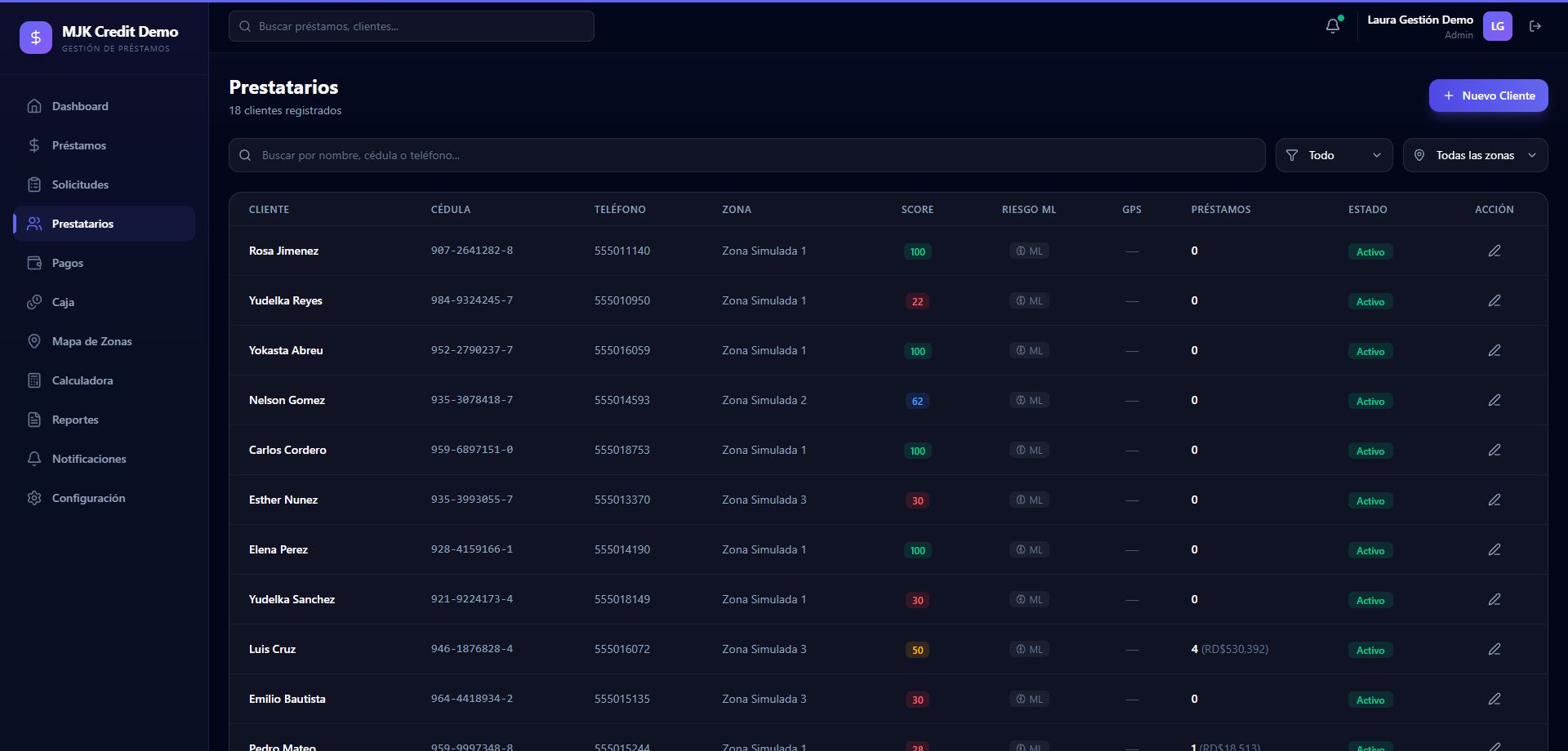Click the ML risk badge for Nelson Gomez
The image size is (1568, 751).
1029,401
